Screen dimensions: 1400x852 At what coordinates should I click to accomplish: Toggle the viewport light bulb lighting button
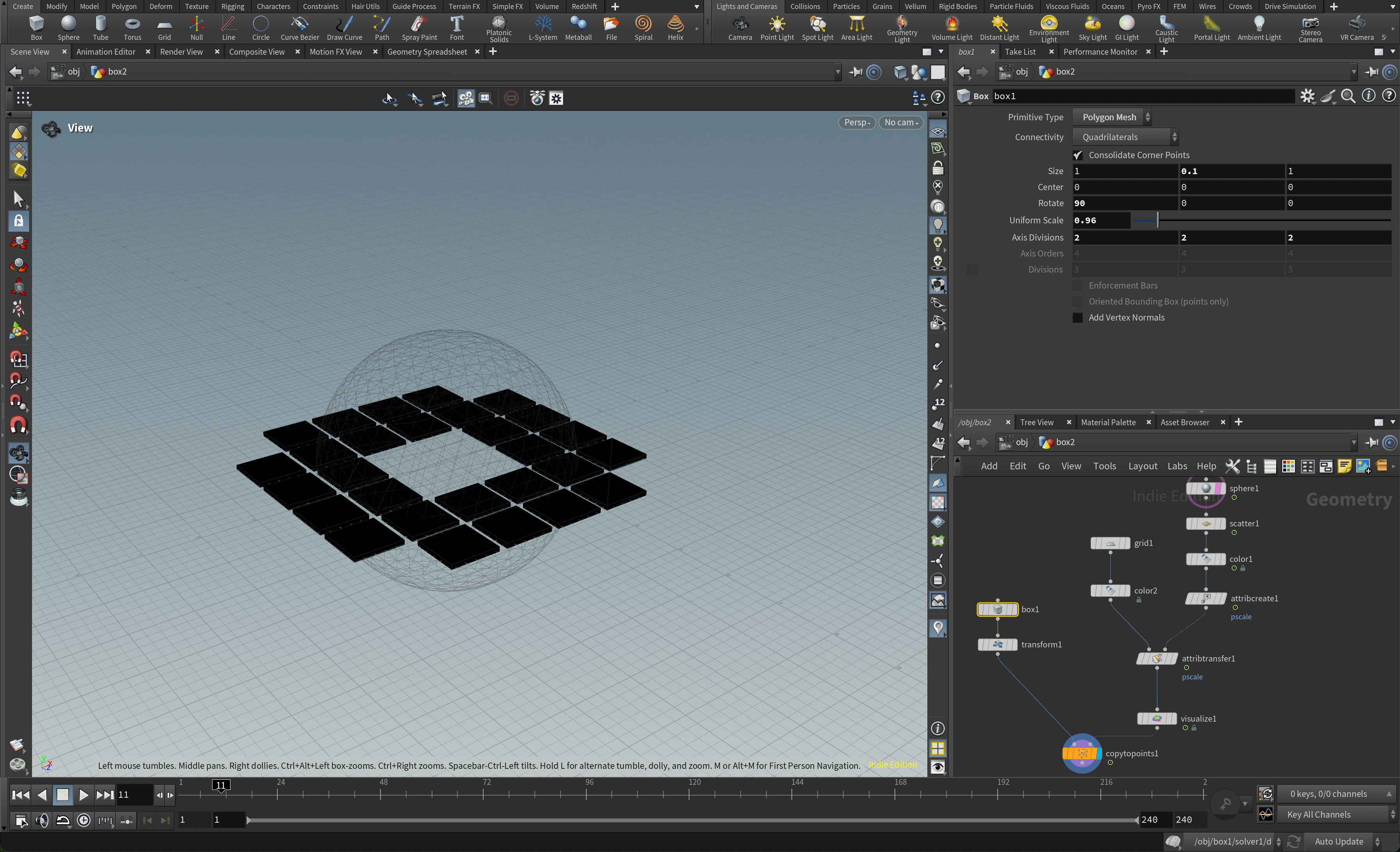[x=937, y=225]
